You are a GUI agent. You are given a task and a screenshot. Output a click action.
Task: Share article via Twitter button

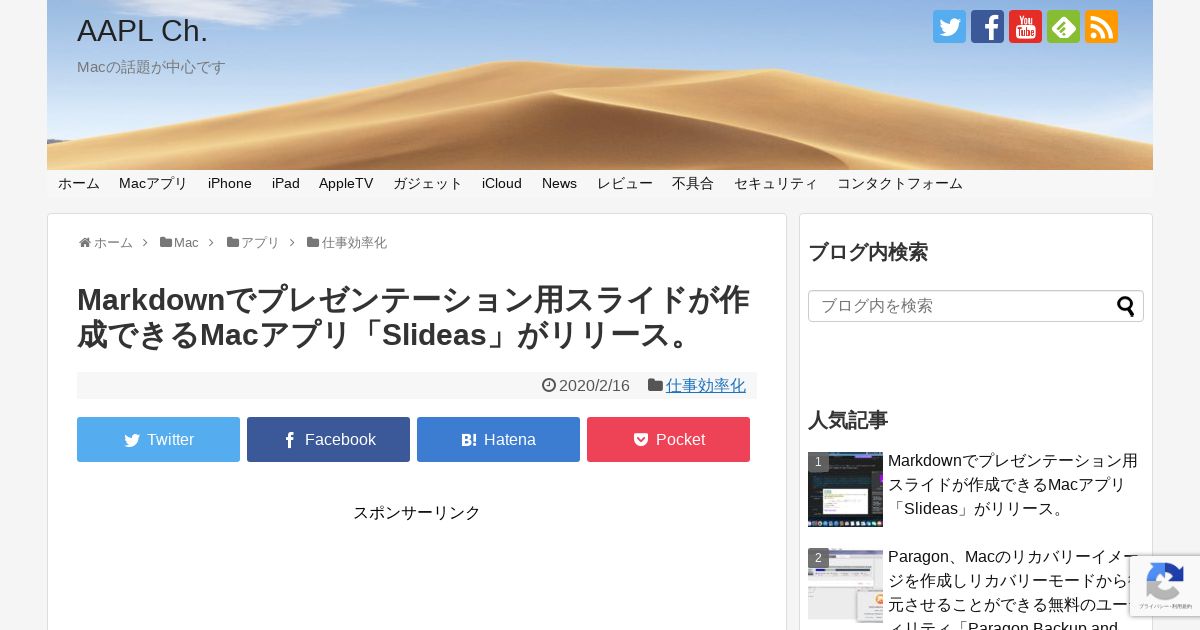click(158, 439)
